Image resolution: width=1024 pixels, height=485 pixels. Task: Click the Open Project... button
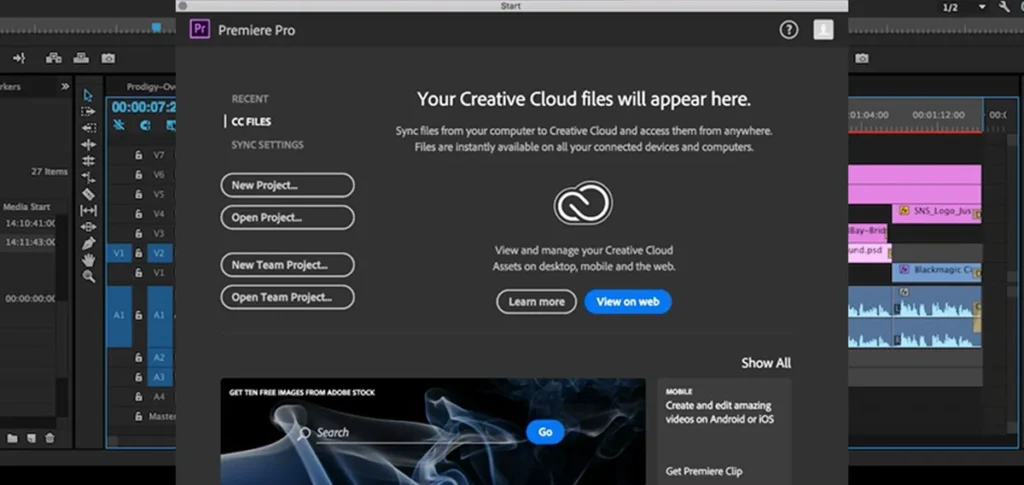[288, 217]
